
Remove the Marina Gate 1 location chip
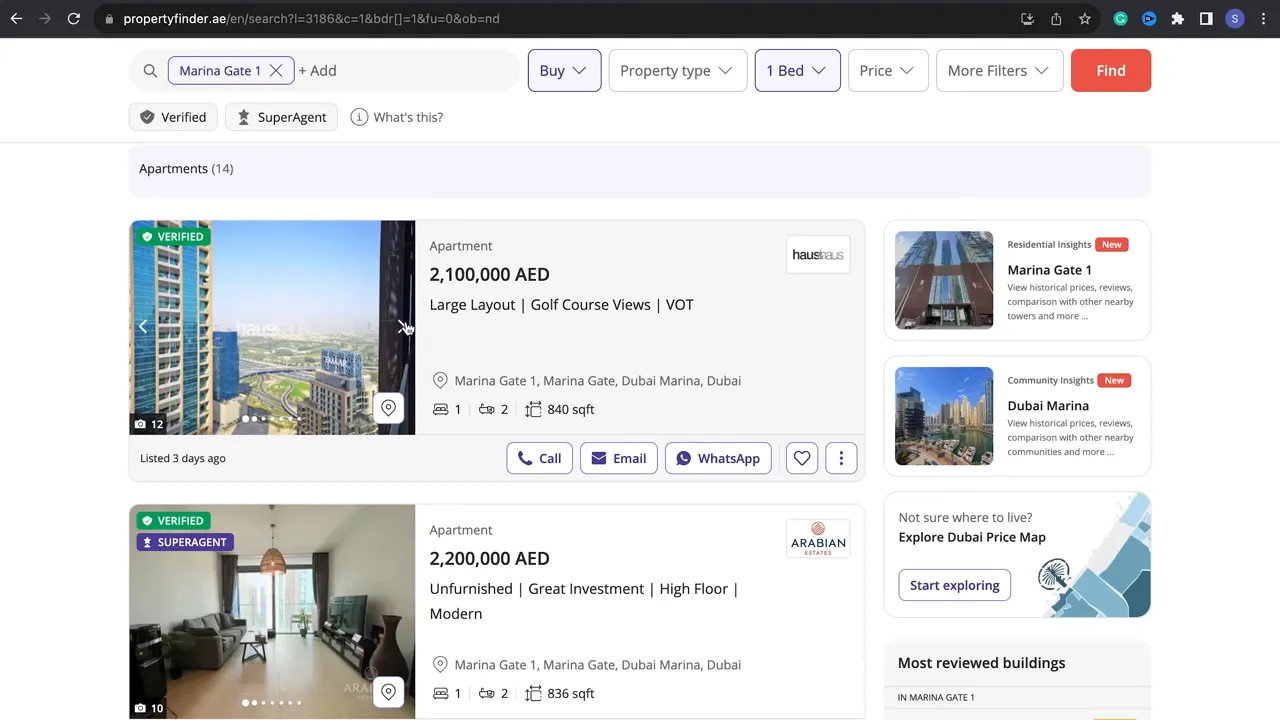point(276,71)
